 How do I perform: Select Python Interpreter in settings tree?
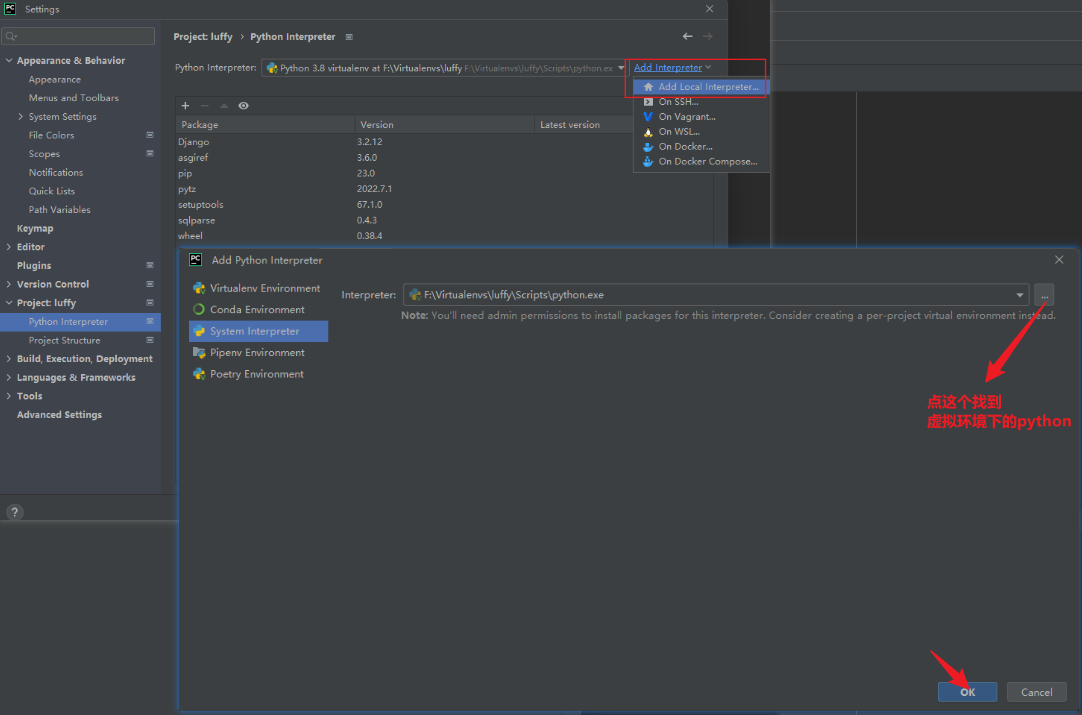80,322
